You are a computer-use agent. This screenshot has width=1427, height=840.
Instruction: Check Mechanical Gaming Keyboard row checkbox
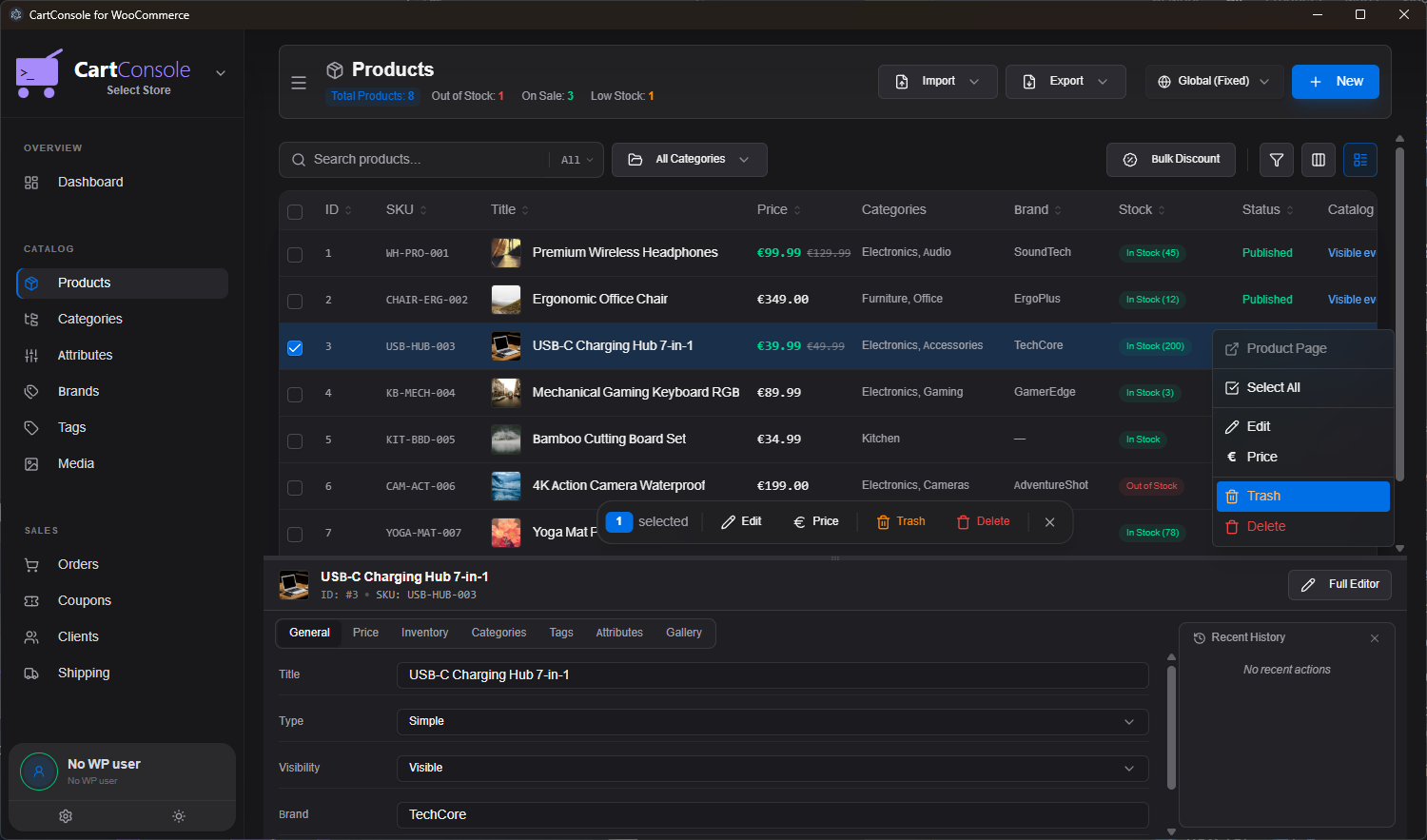pos(295,394)
